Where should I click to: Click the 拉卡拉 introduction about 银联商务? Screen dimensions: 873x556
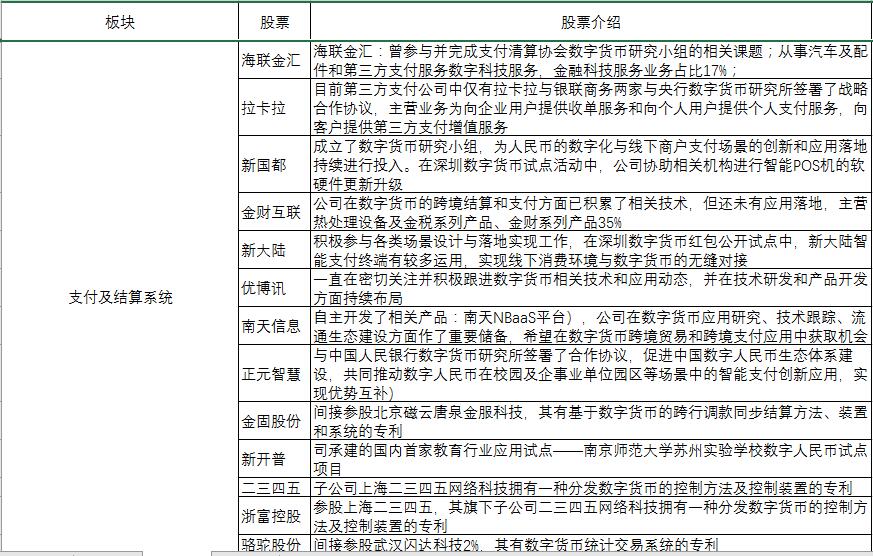591,107
